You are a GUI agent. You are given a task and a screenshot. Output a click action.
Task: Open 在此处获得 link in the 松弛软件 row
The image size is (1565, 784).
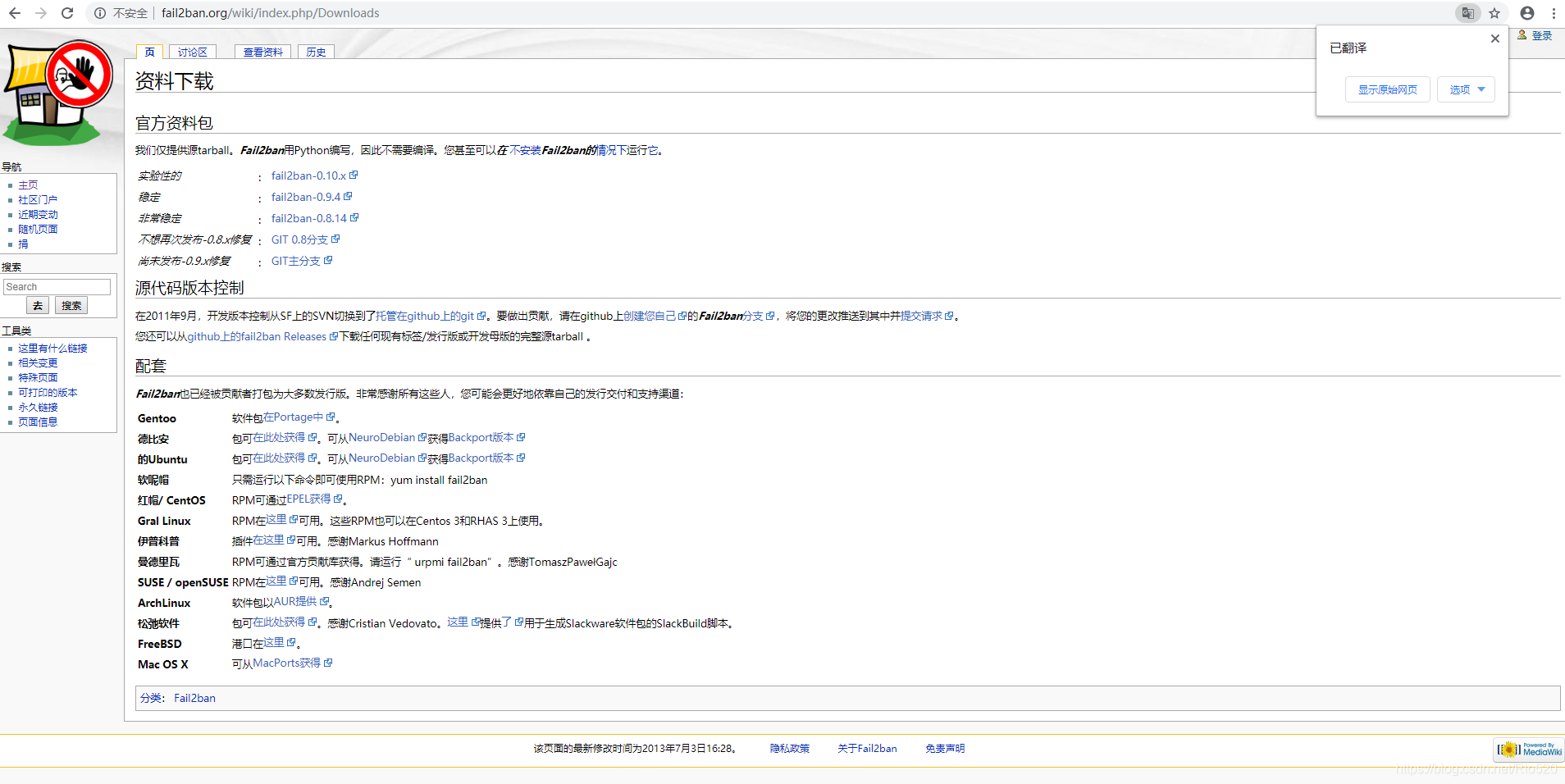tap(279, 622)
